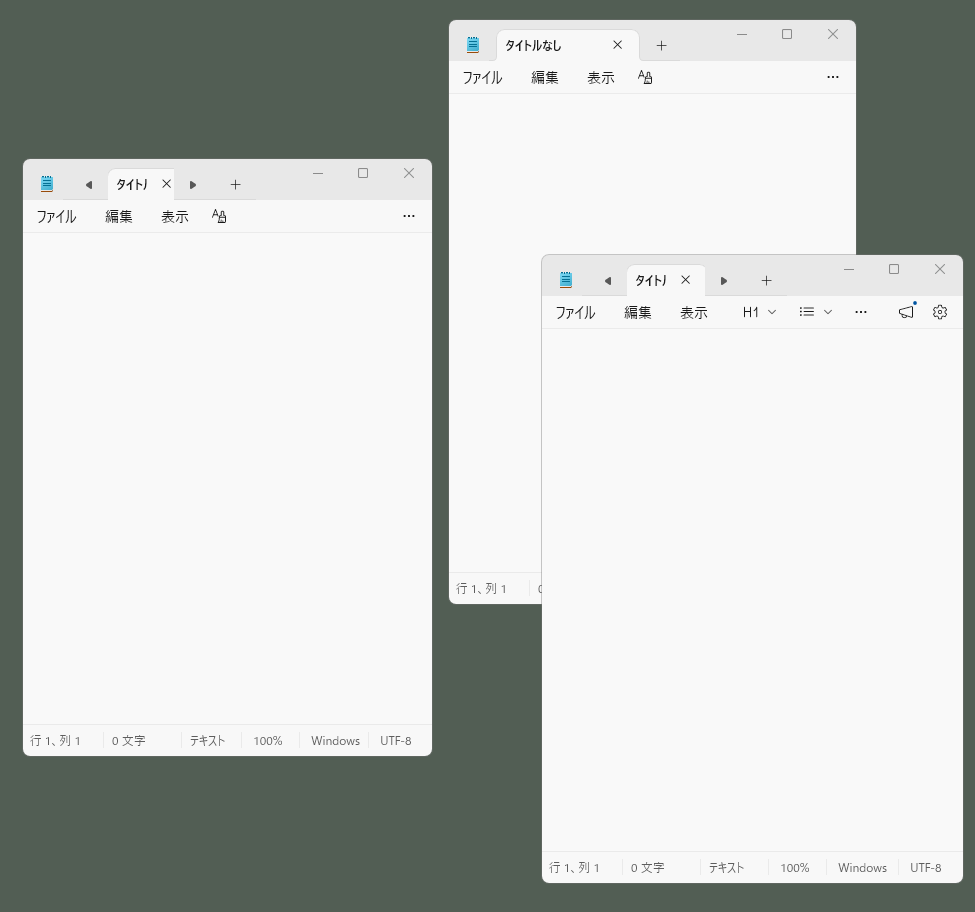
Task: Click the Aa formatting icon in the leftmost window
Action: pyautogui.click(x=220, y=216)
